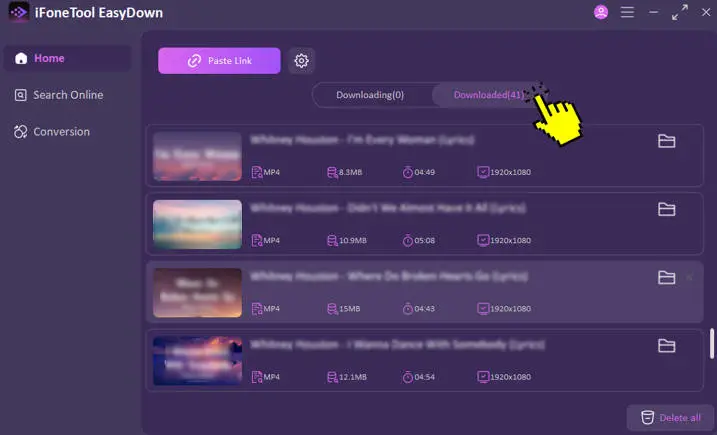Remove the Where Do Broken Hearts Go item

coord(690,277)
